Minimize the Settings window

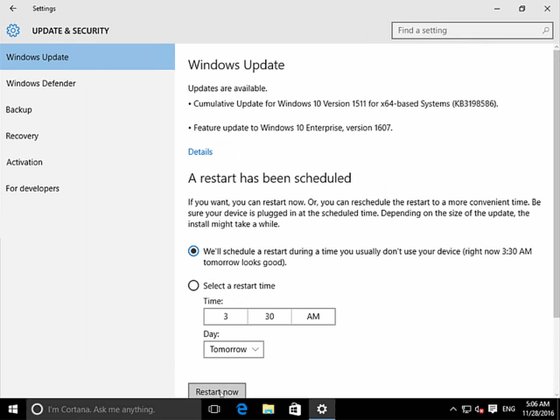(497, 9)
